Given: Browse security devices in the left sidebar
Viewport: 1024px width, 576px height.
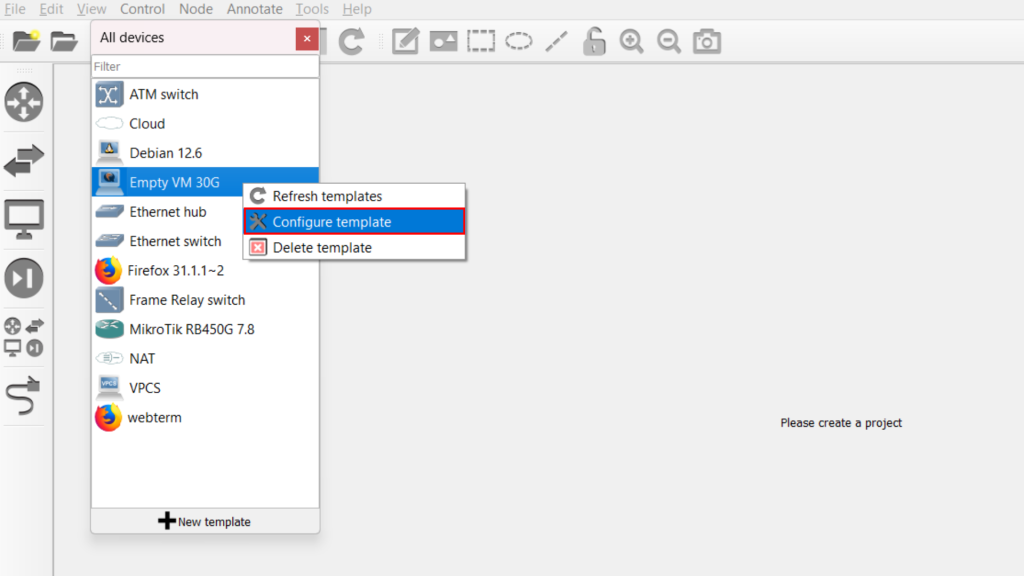Looking at the screenshot, I should point(24,277).
